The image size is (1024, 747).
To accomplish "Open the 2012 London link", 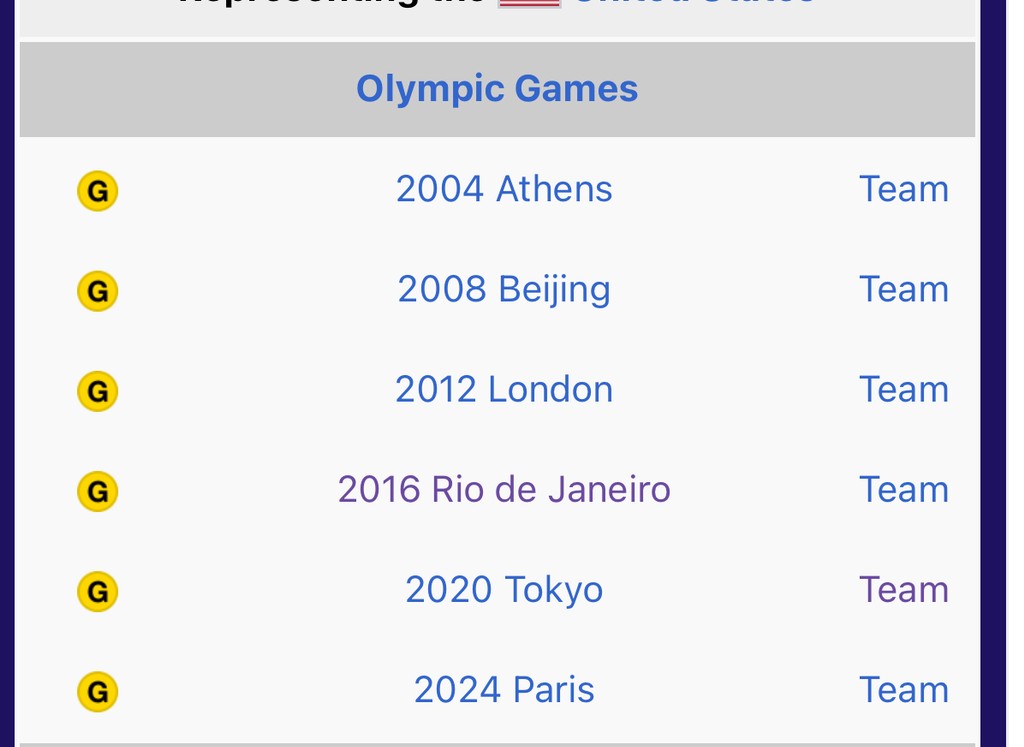I will click(504, 389).
